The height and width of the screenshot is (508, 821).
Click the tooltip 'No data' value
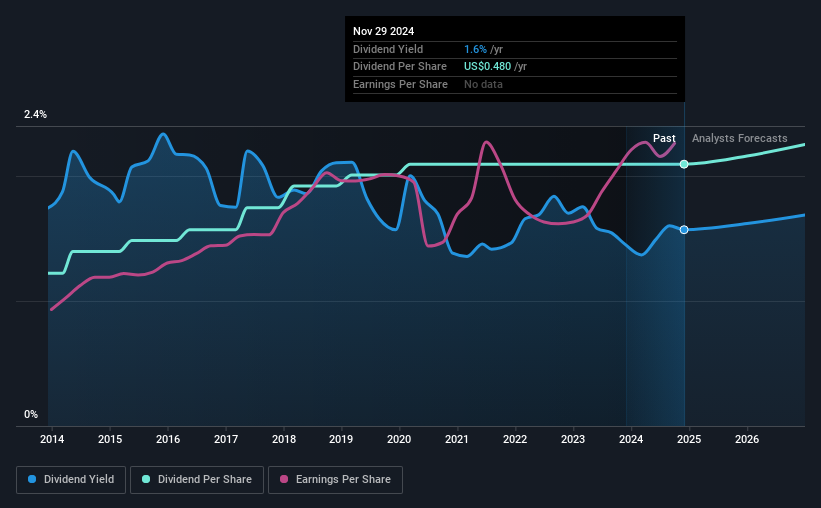[483, 84]
